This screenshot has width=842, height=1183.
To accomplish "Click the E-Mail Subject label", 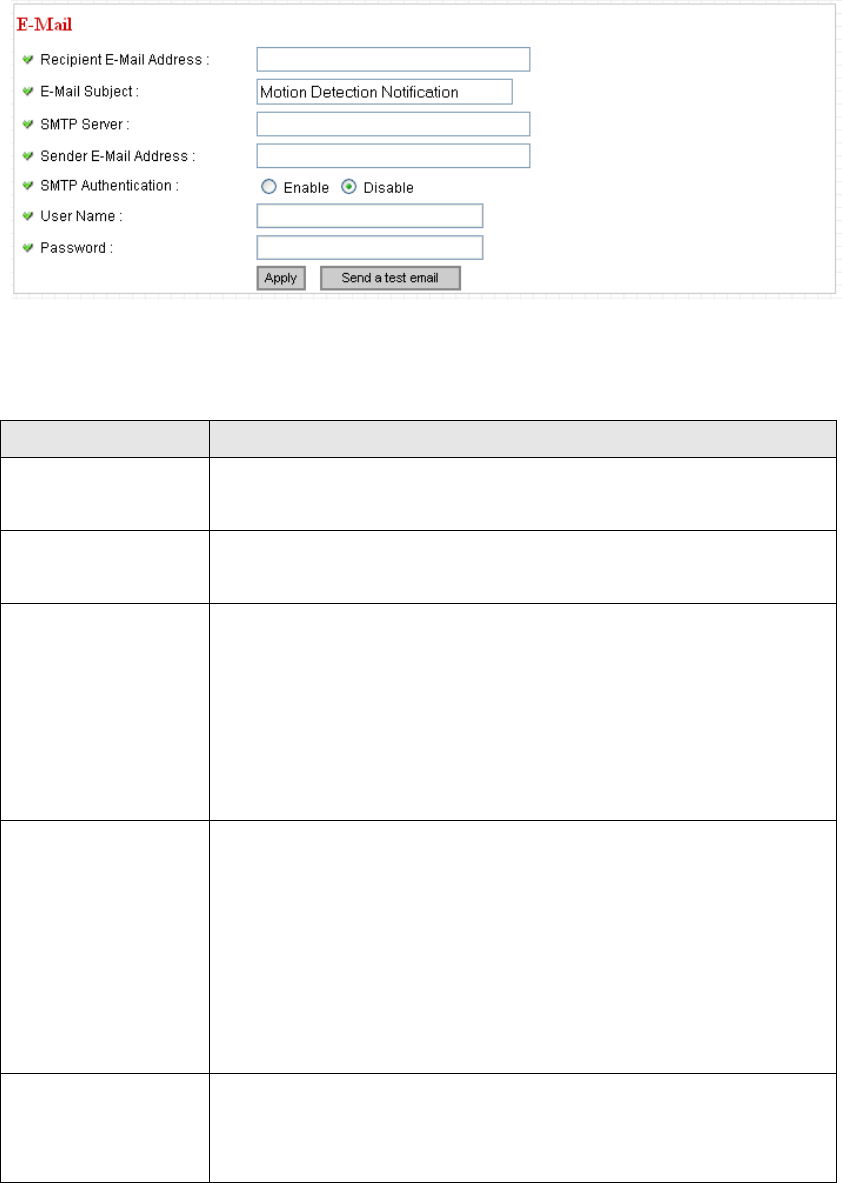I will tap(90, 91).
